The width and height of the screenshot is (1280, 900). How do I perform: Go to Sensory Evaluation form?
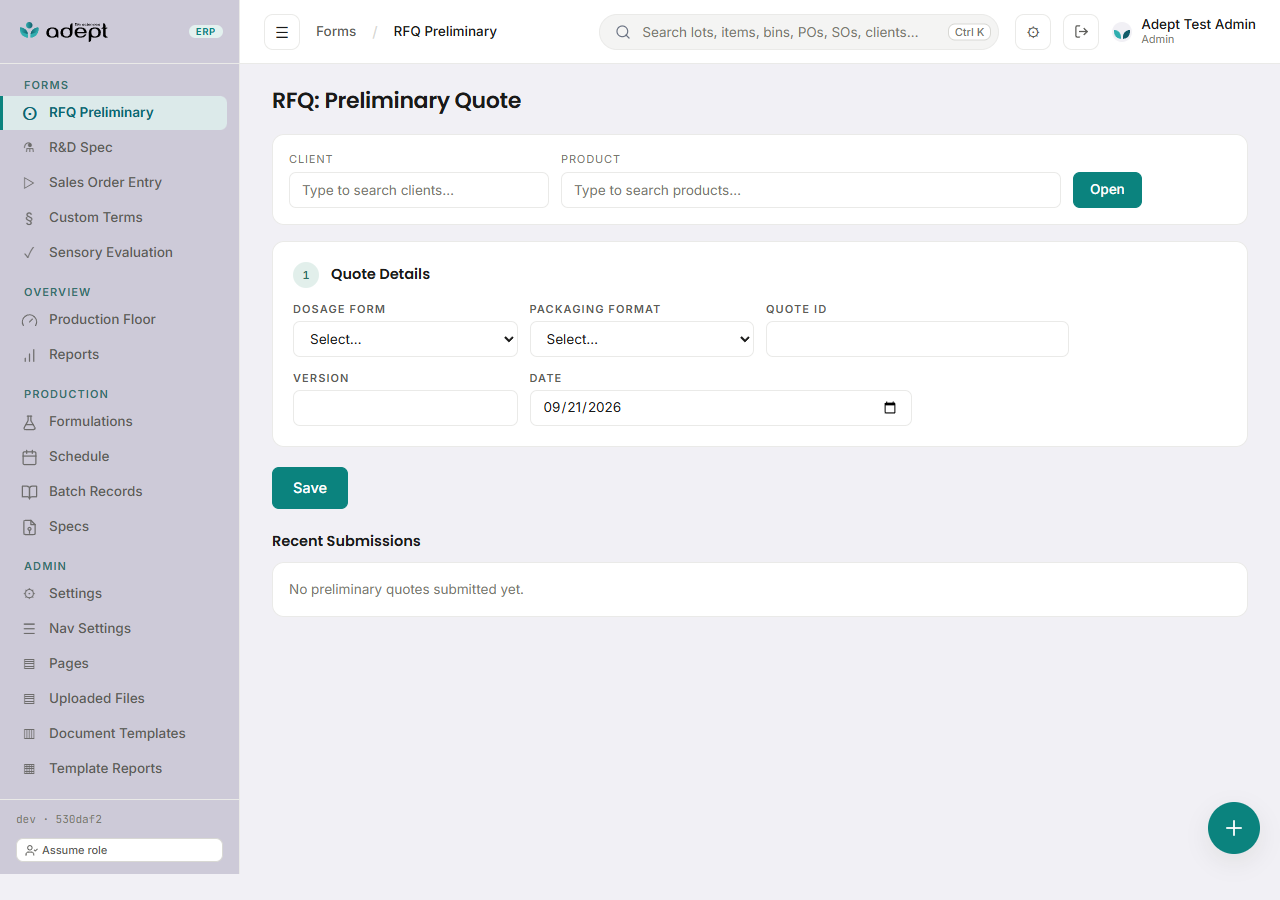[x=114, y=253]
